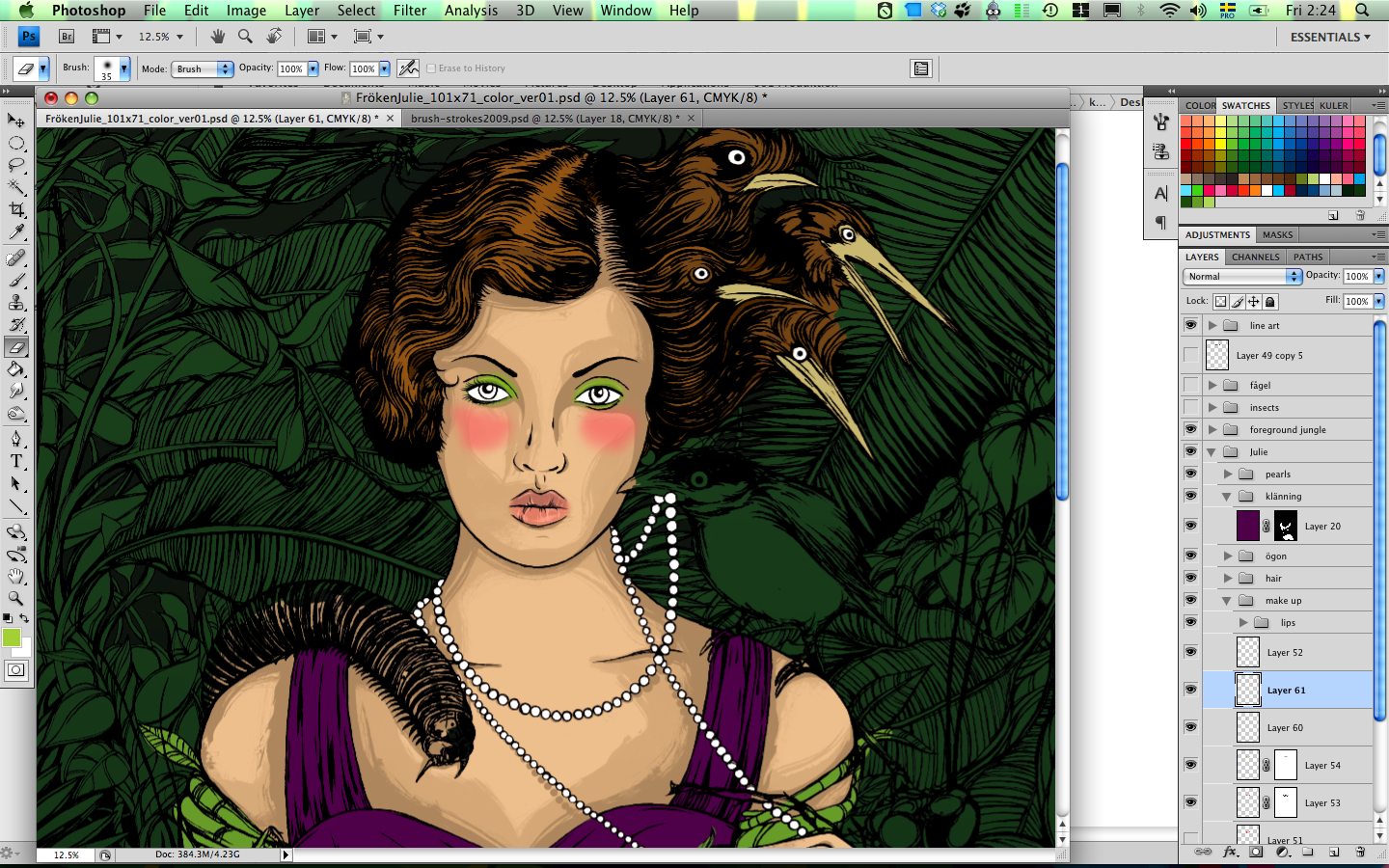The image size is (1389, 868).
Task: Lock transparent pixels for the layer
Action: click(1220, 301)
